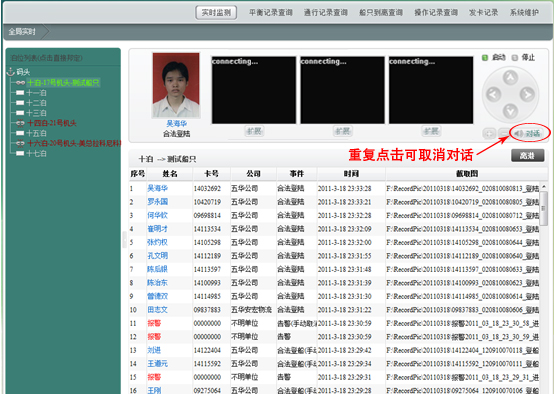The image size is (554, 394).
Task: Open 罗永国 in table row 2
Action: (x=158, y=202)
